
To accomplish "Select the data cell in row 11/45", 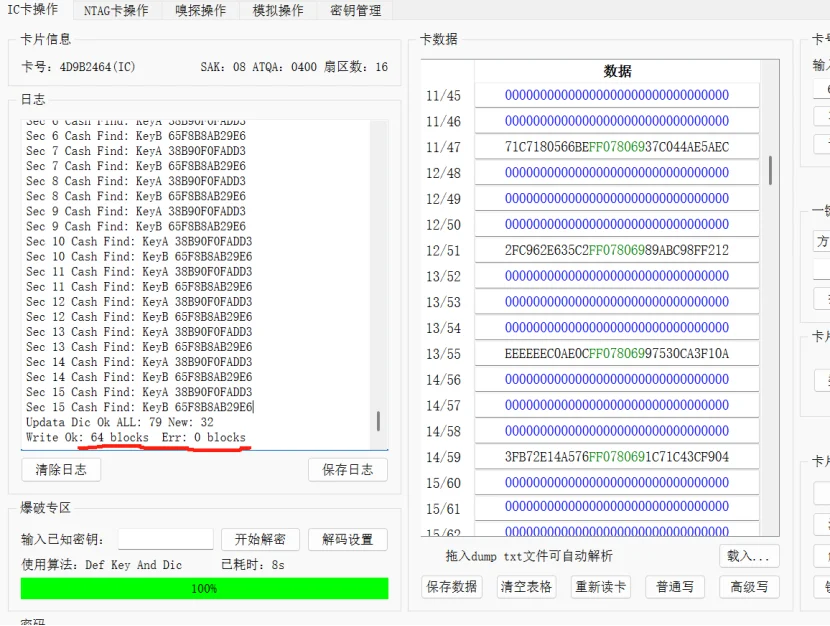I will pyautogui.click(x=617, y=95).
